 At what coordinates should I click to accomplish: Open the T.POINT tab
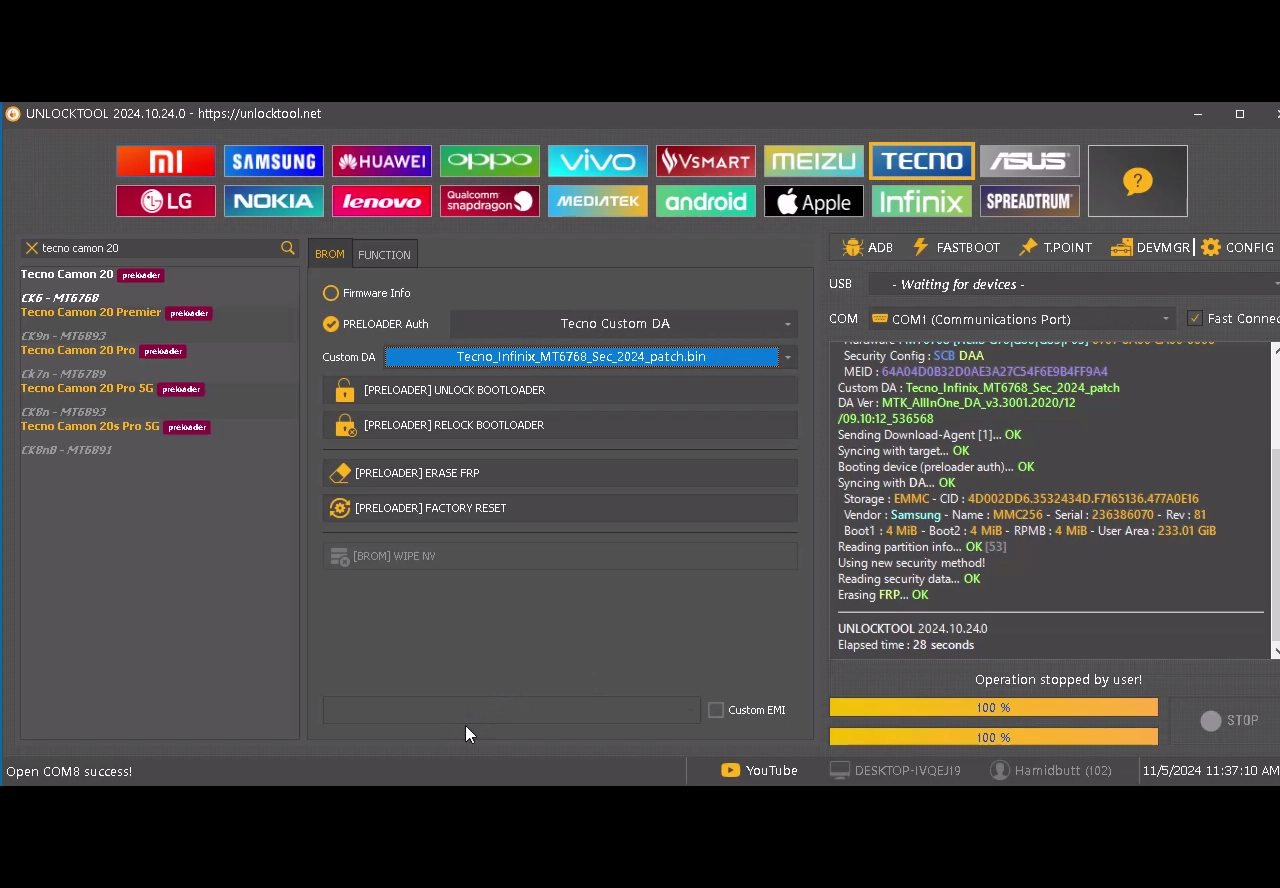click(1056, 247)
